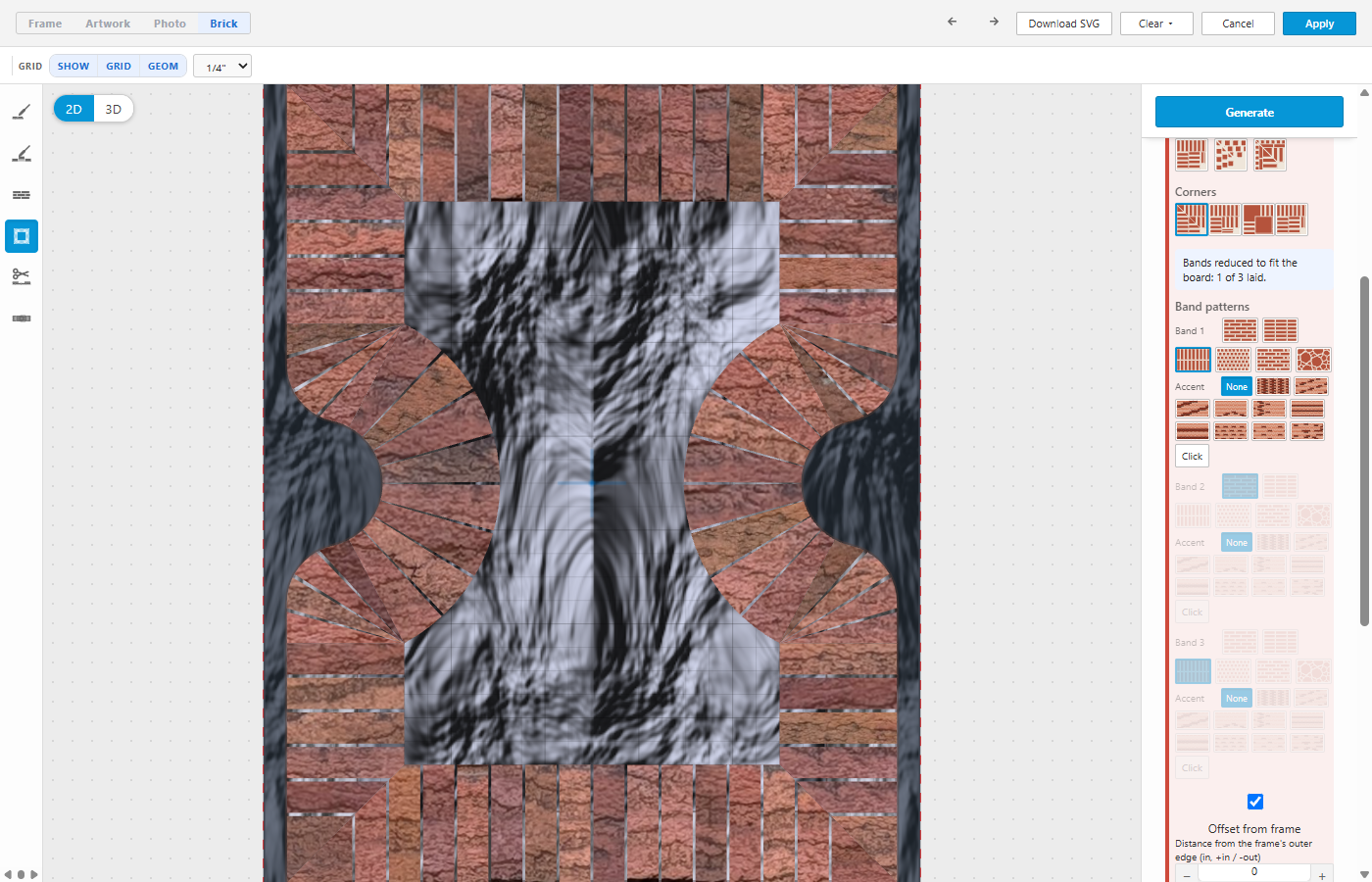Select Band 1 cobblestone circle pattern
Viewport: 1372px width, 882px height.
[1313, 360]
